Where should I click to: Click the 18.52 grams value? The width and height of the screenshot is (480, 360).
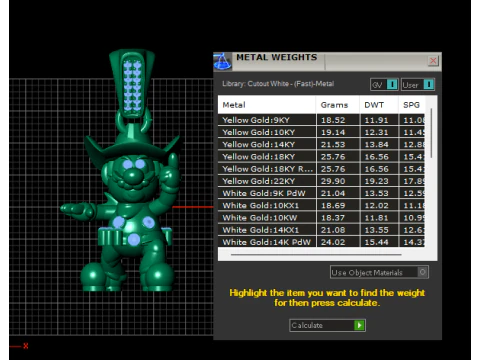coord(333,120)
